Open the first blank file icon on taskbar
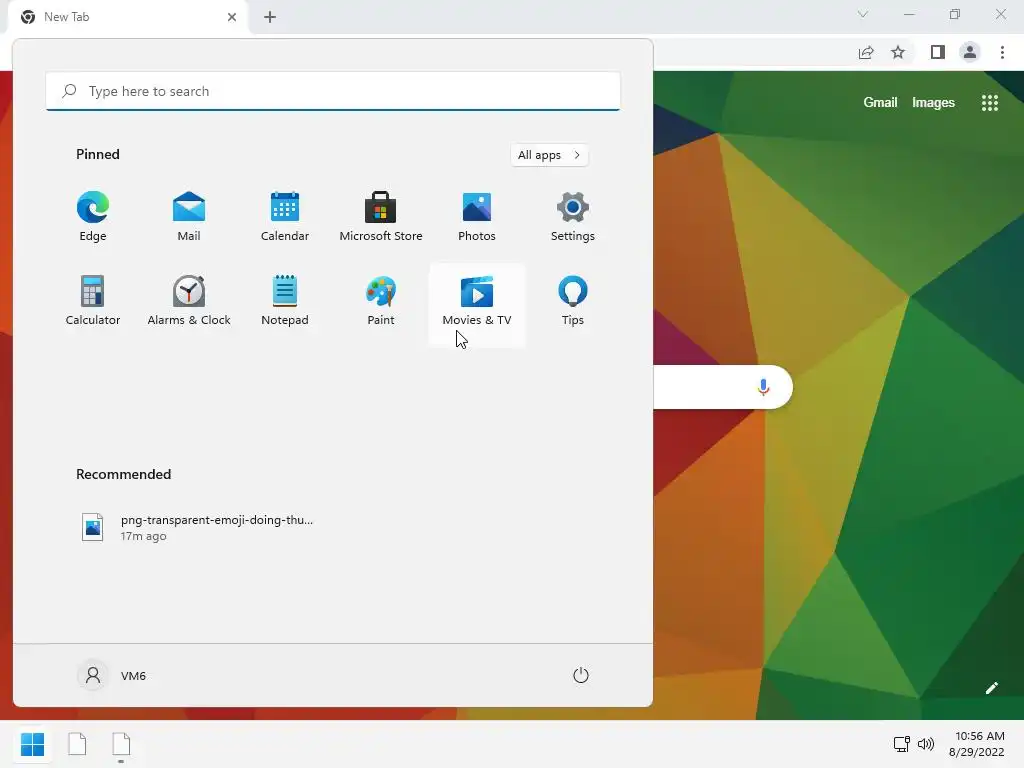Image resolution: width=1024 pixels, height=768 pixels. click(77, 744)
